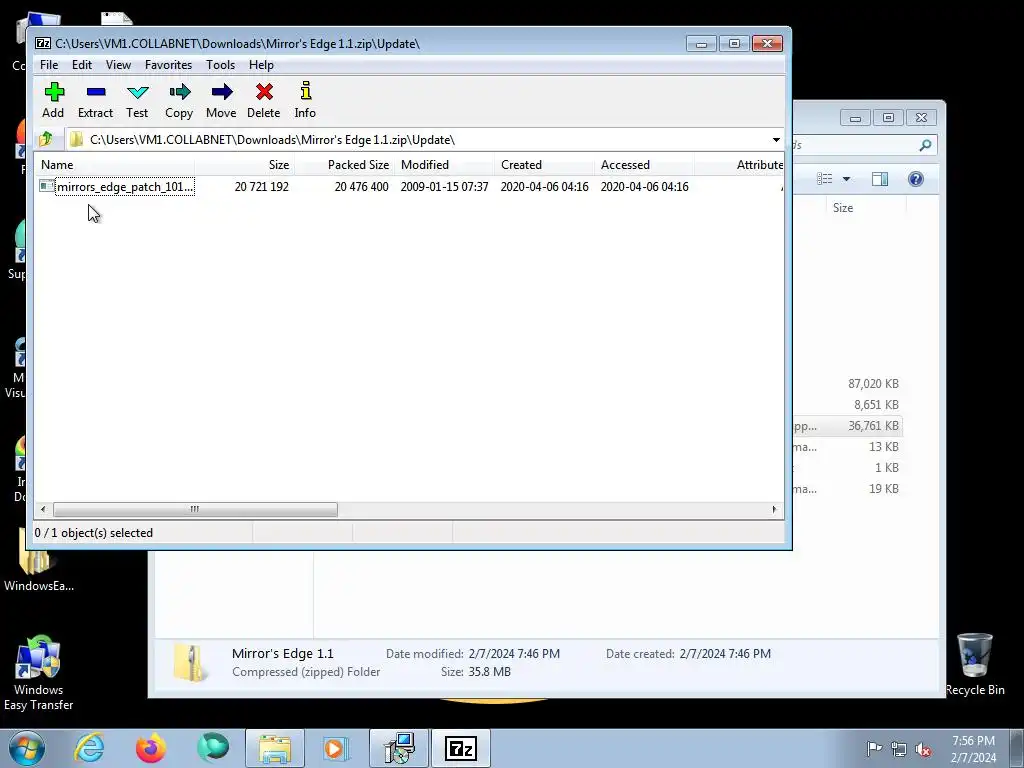Viewport: 1024px width, 768px height.
Task: Sort by Created column
Action: (544, 165)
